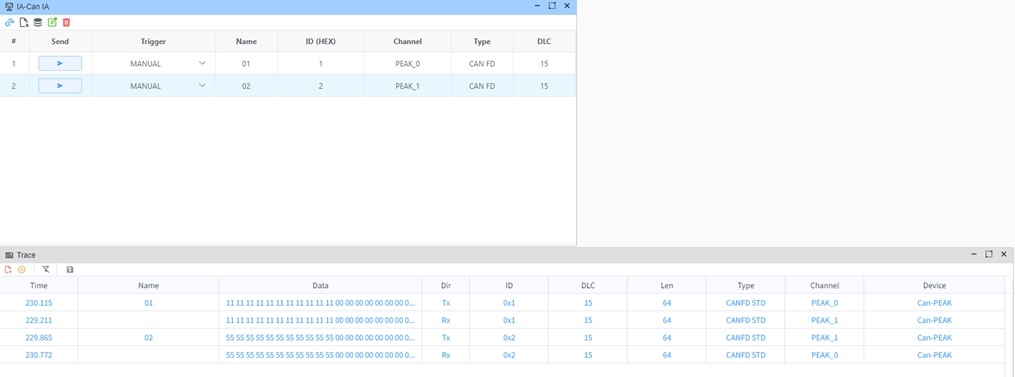This screenshot has width=1015, height=377.
Task: Click the red clear-file icon in Trace toolbar
Action: [x=8, y=269]
